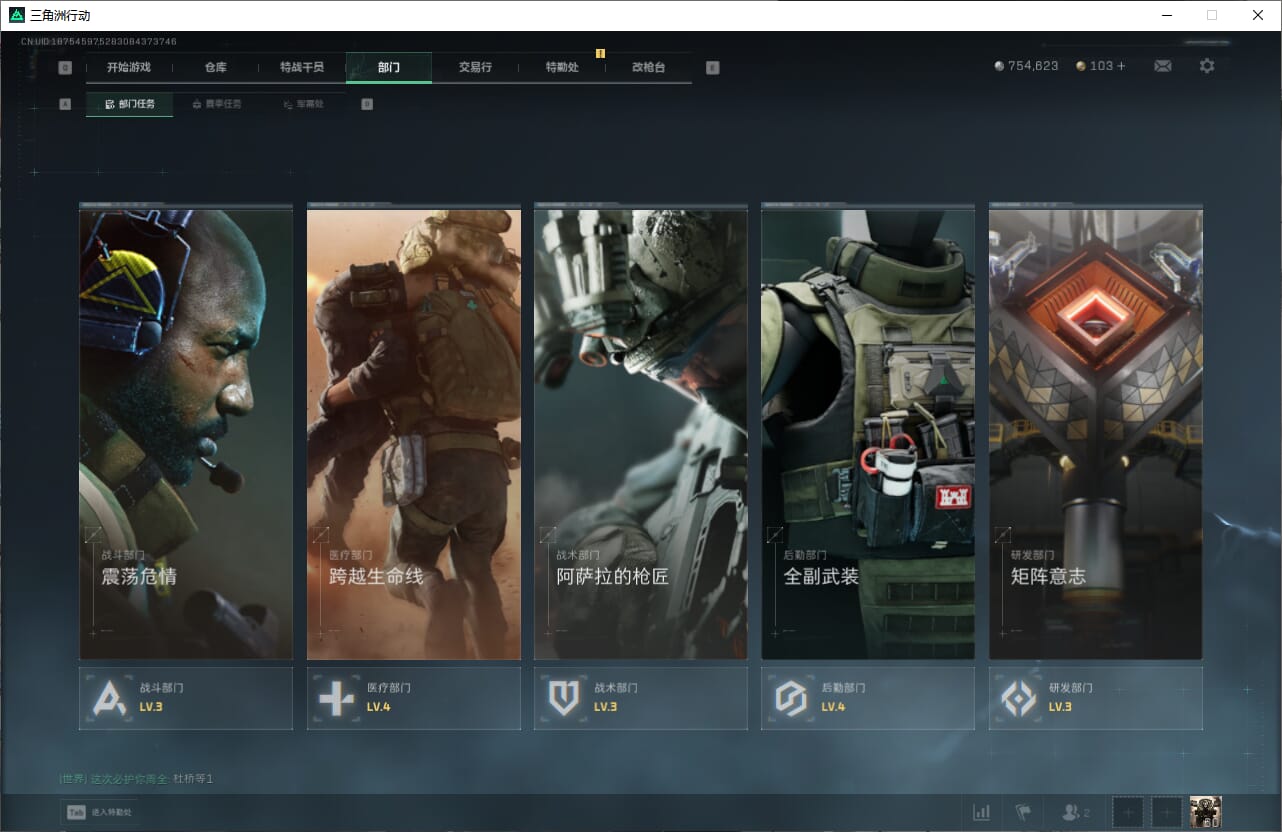Go to the 改枪台 tab
Image resolution: width=1282 pixels, height=832 pixels.
click(648, 67)
